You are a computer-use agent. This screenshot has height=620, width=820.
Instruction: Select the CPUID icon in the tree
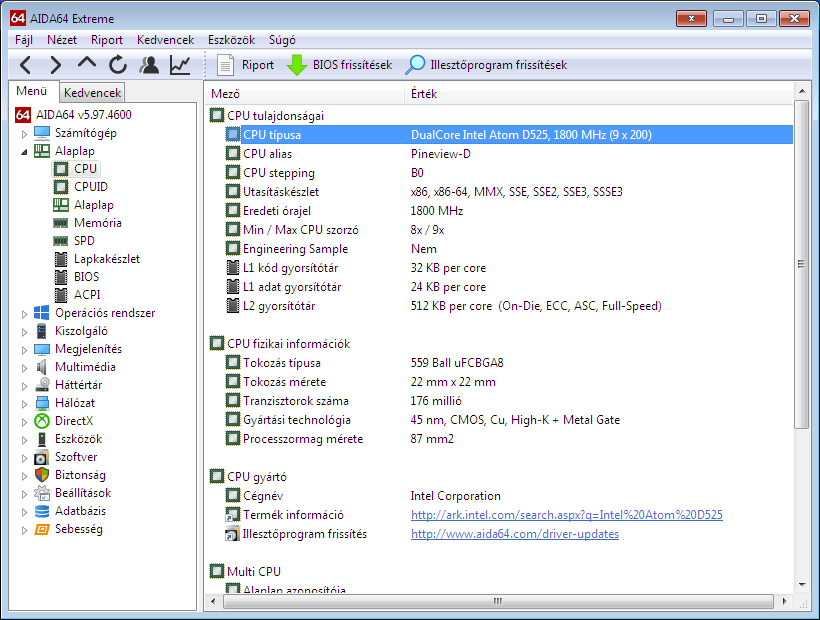61,187
